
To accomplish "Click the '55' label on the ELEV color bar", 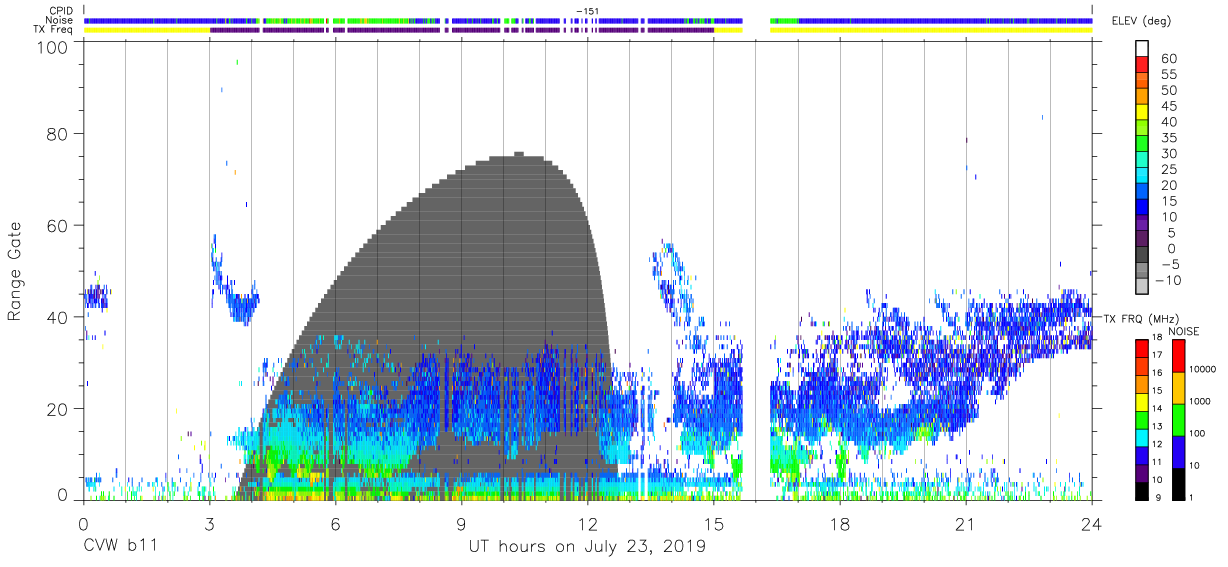I will point(1168,75).
